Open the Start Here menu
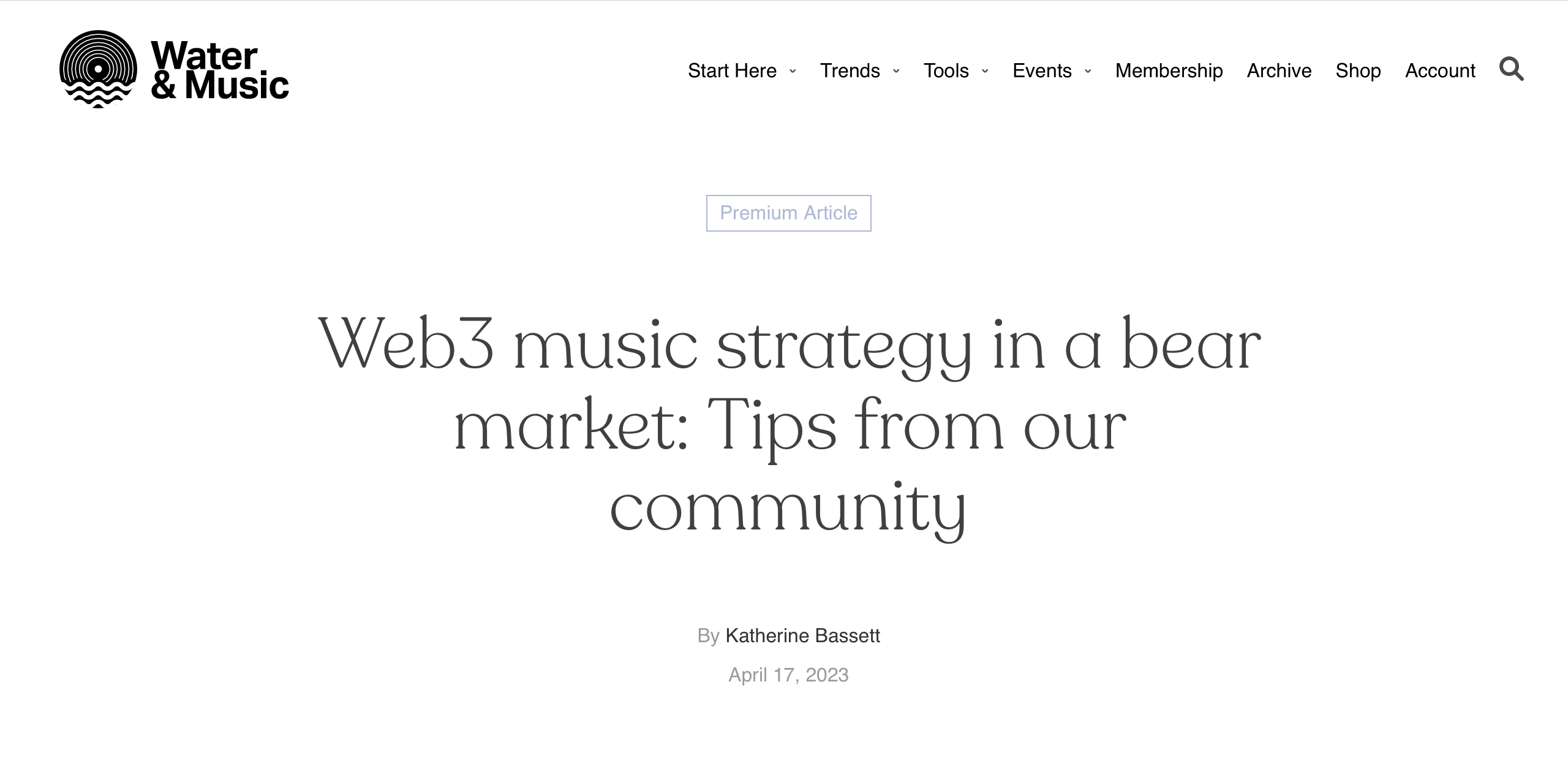 pos(732,70)
